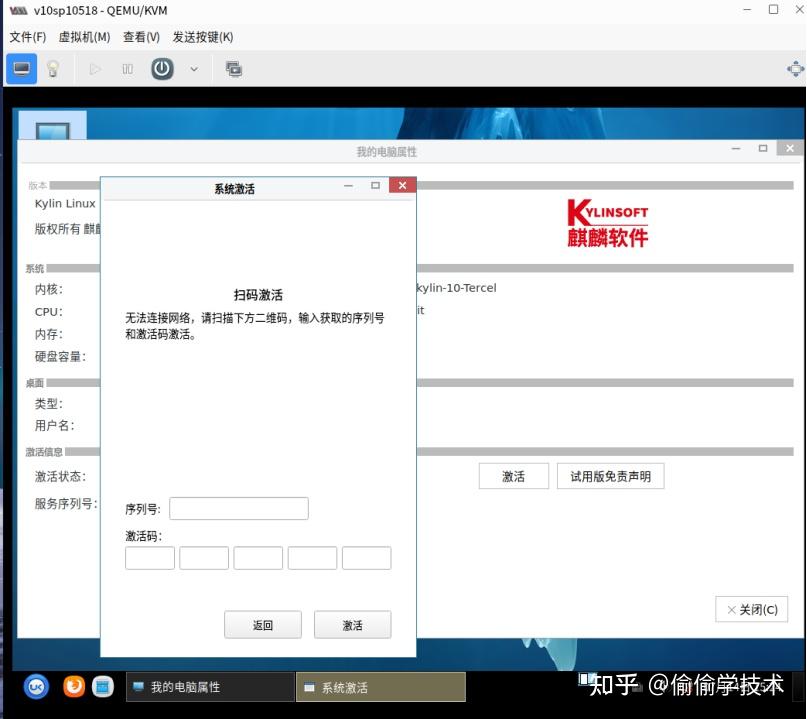Click the KYLINSOFT 麒麟软件 logo
This screenshot has height=719, width=807.
click(x=607, y=222)
